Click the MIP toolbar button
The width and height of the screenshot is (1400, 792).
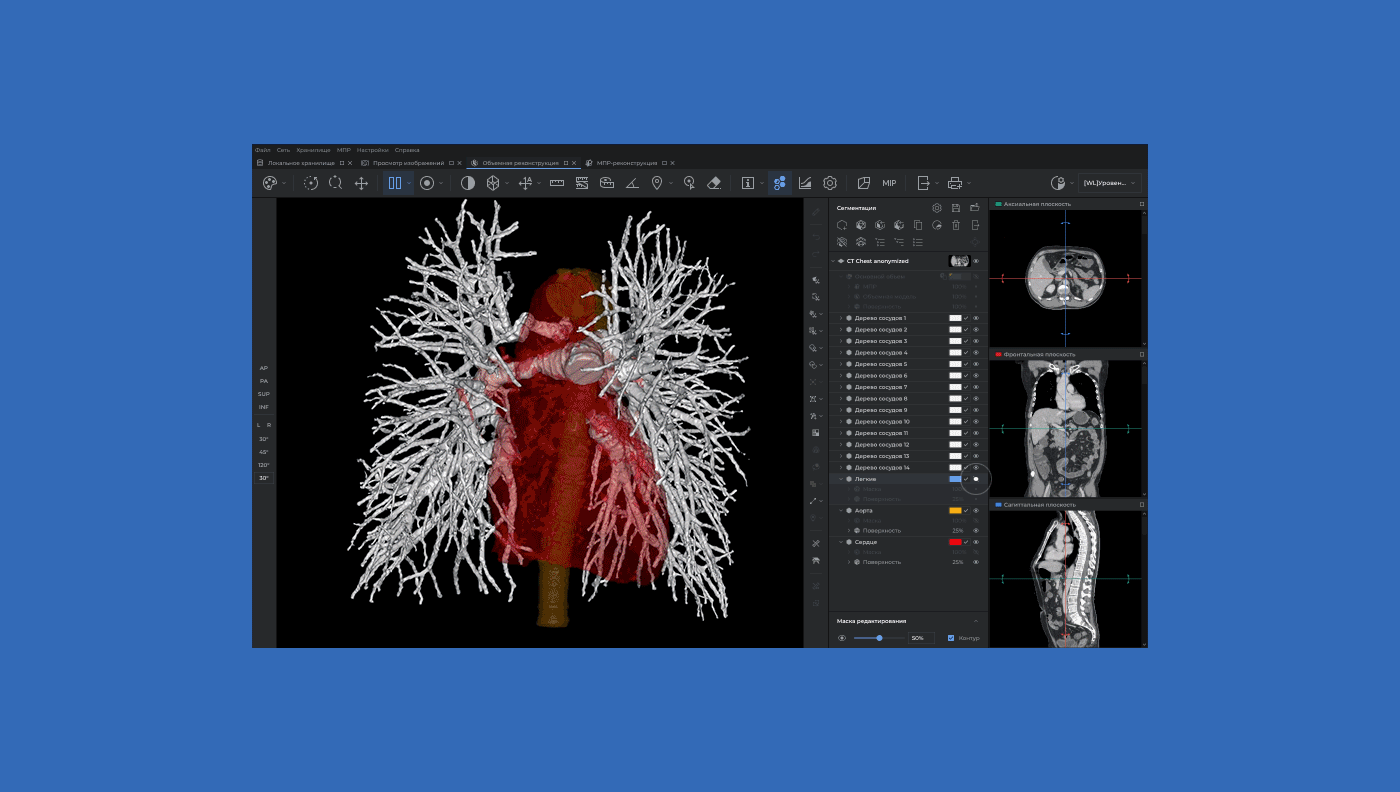click(889, 183)
